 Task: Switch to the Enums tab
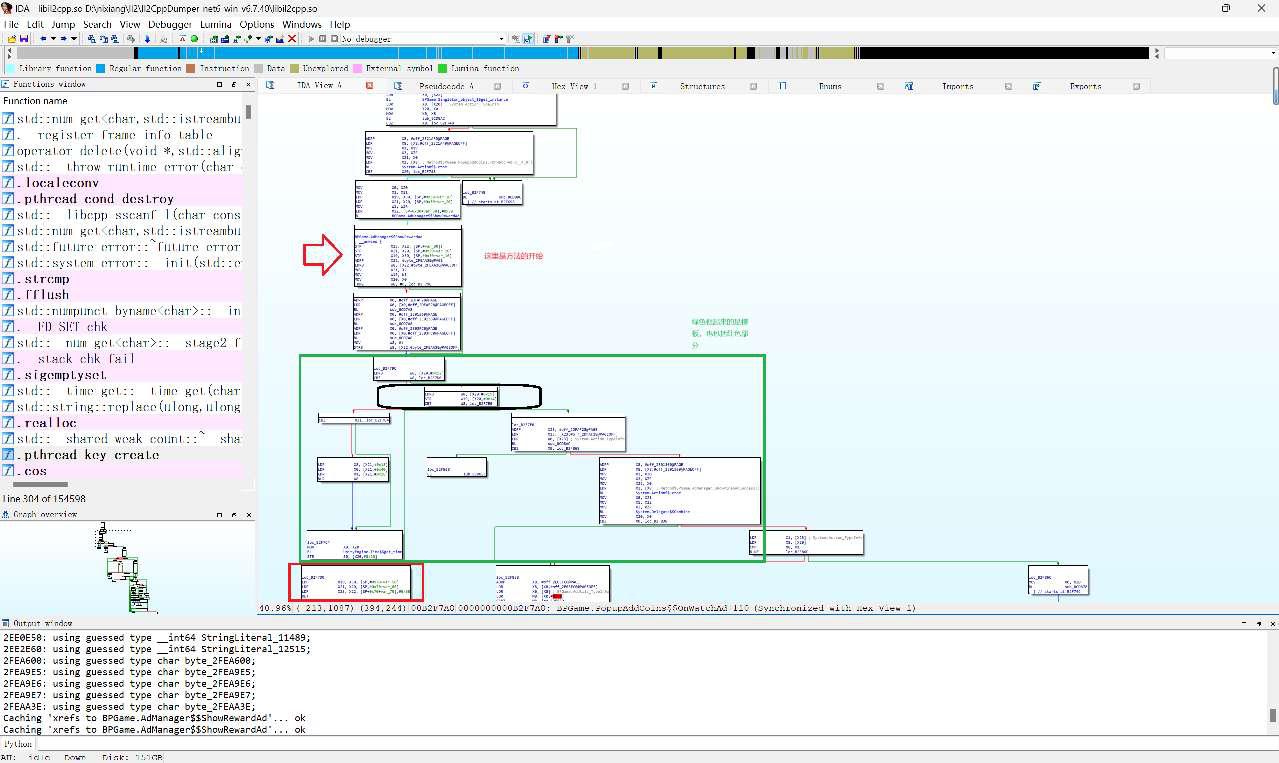(x=830, y=86)
